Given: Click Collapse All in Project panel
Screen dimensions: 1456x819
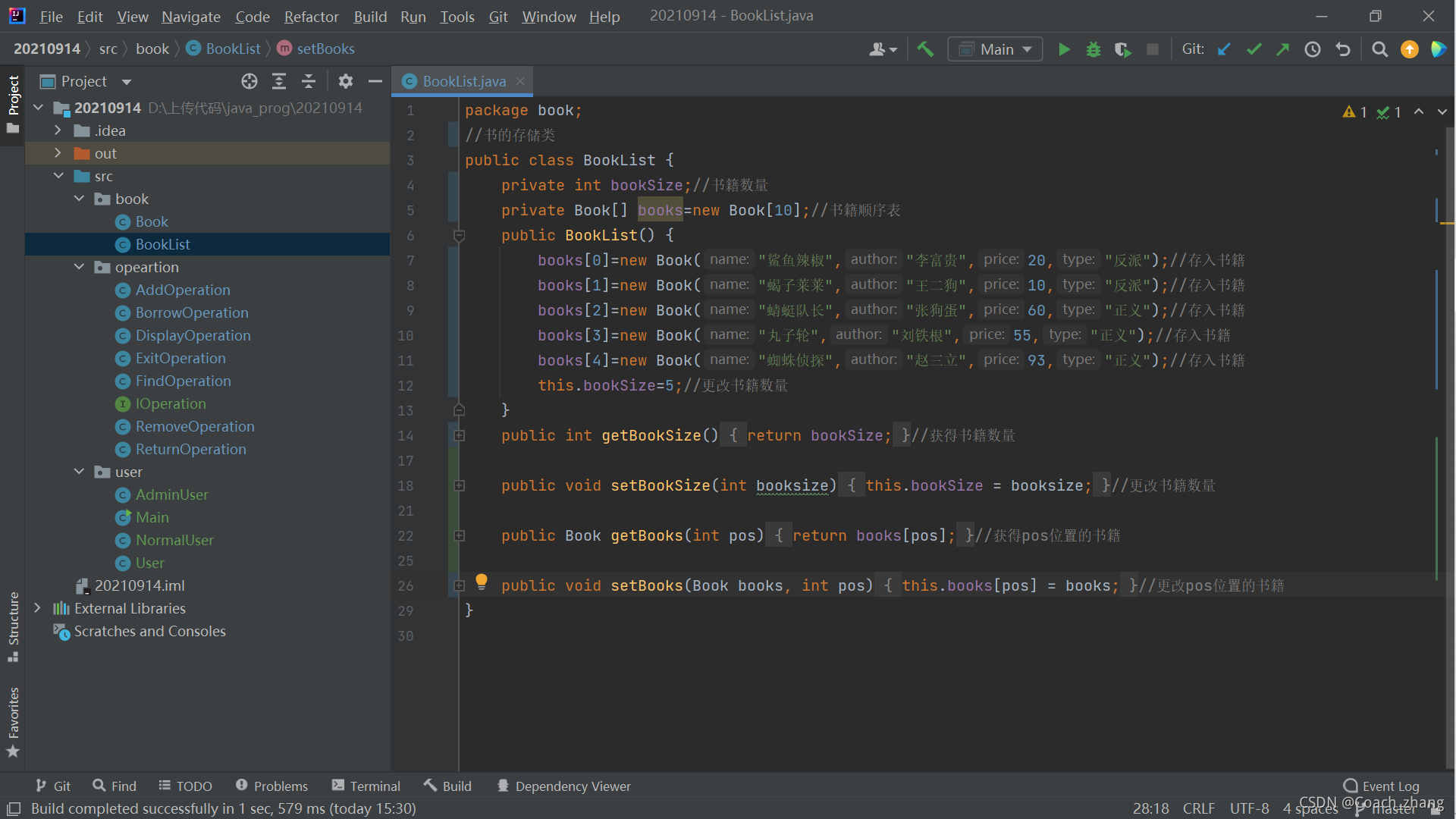Looking at the screenshot, I should click(x=309, y=81).
